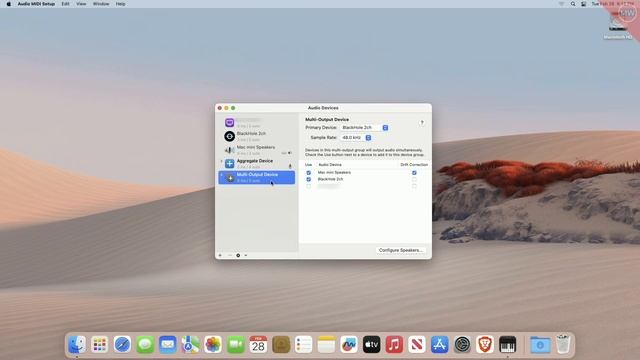The image size is (640, 360).
Task: Select the Mac mini Speakers device in sidebar
Action: [x=256, y=150]
